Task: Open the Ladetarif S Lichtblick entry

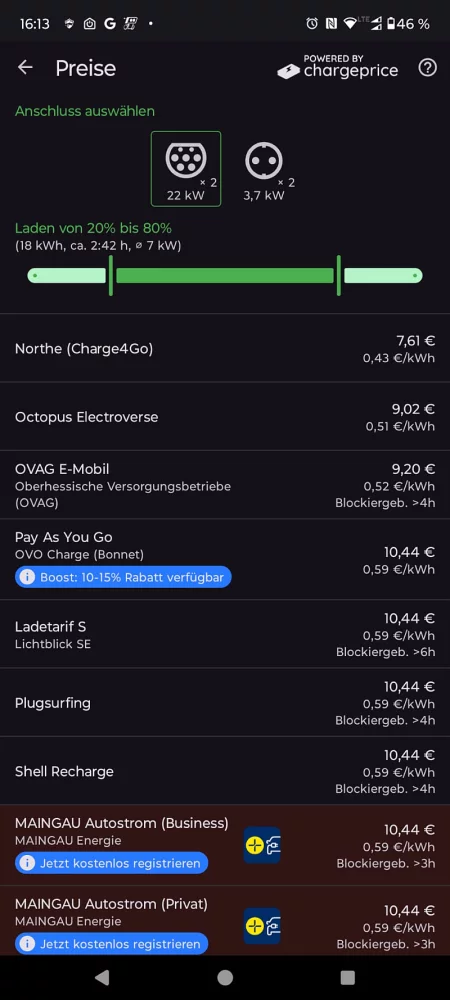Action: click(225, 634)
